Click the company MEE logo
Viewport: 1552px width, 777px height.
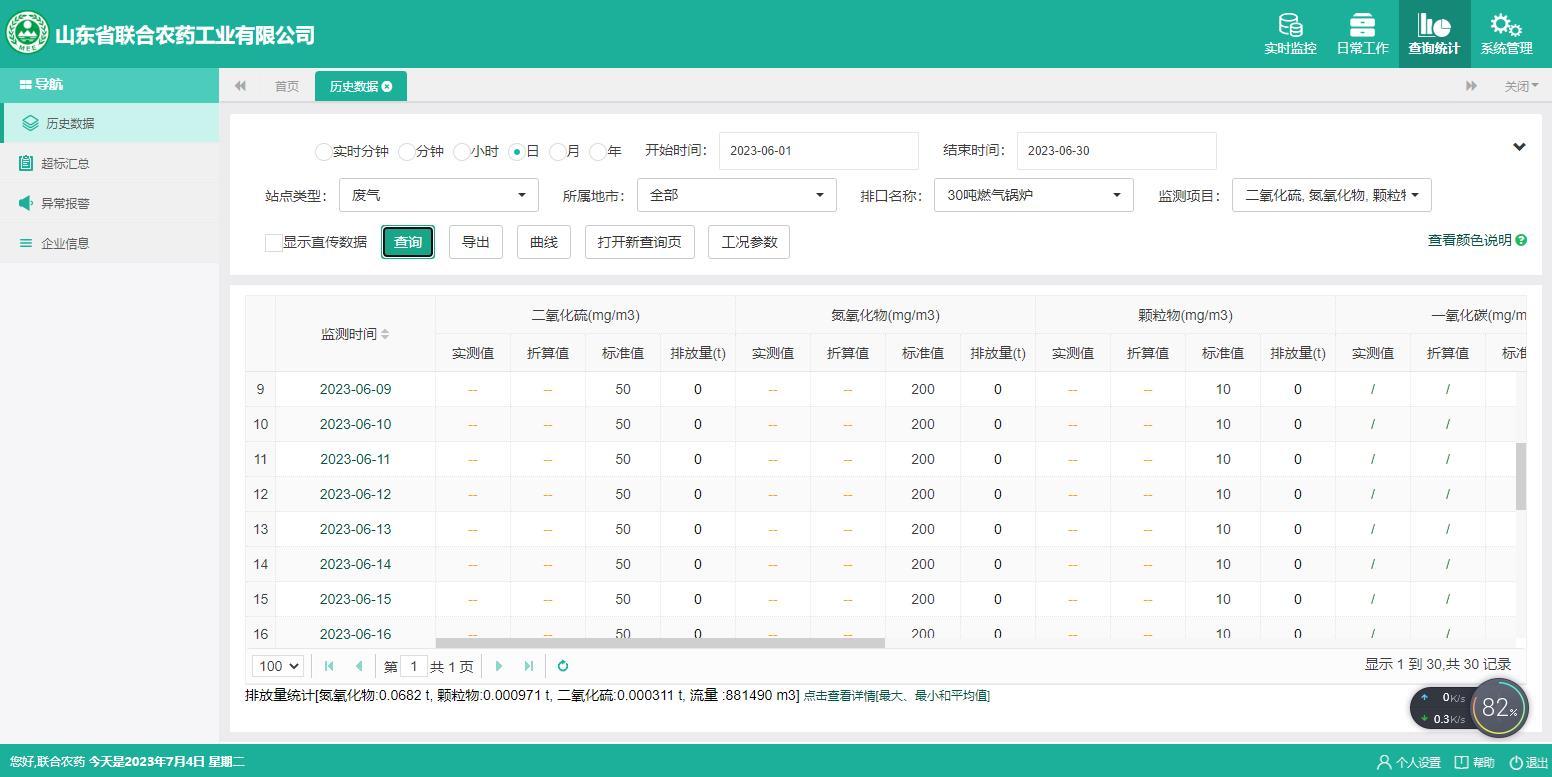27,33
